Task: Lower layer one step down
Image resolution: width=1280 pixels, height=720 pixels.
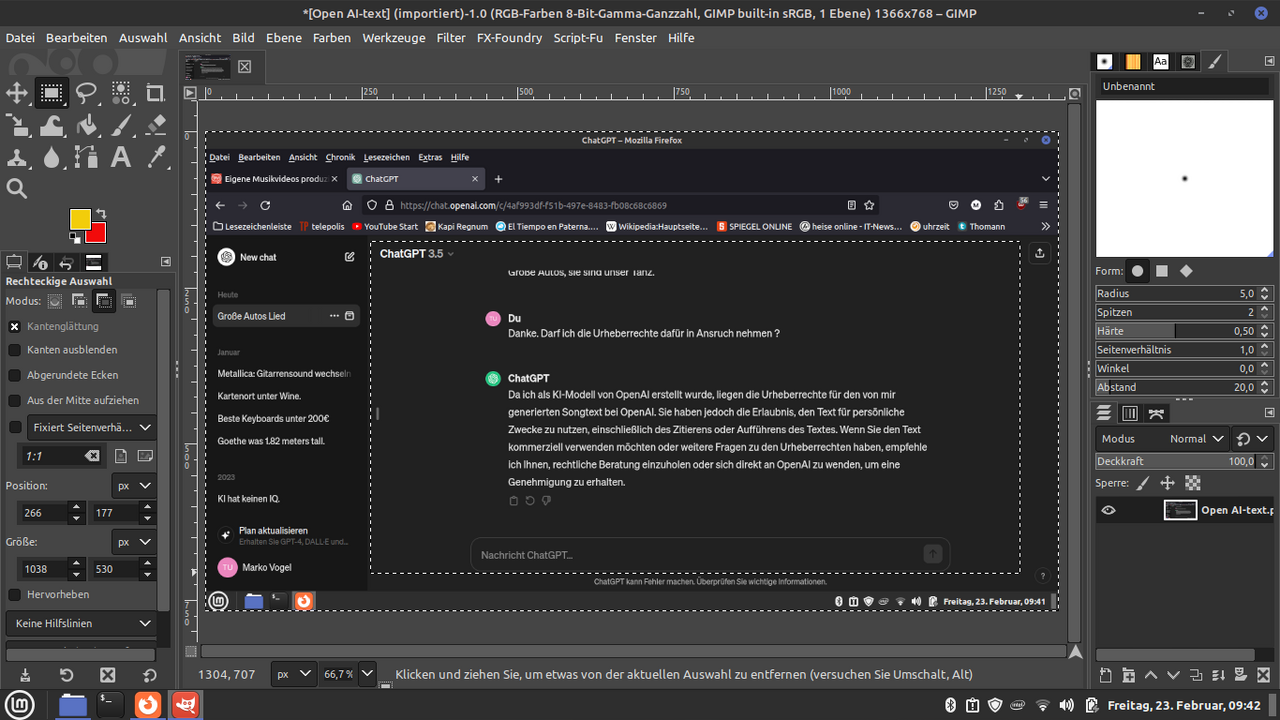Action: (1174, 676)
